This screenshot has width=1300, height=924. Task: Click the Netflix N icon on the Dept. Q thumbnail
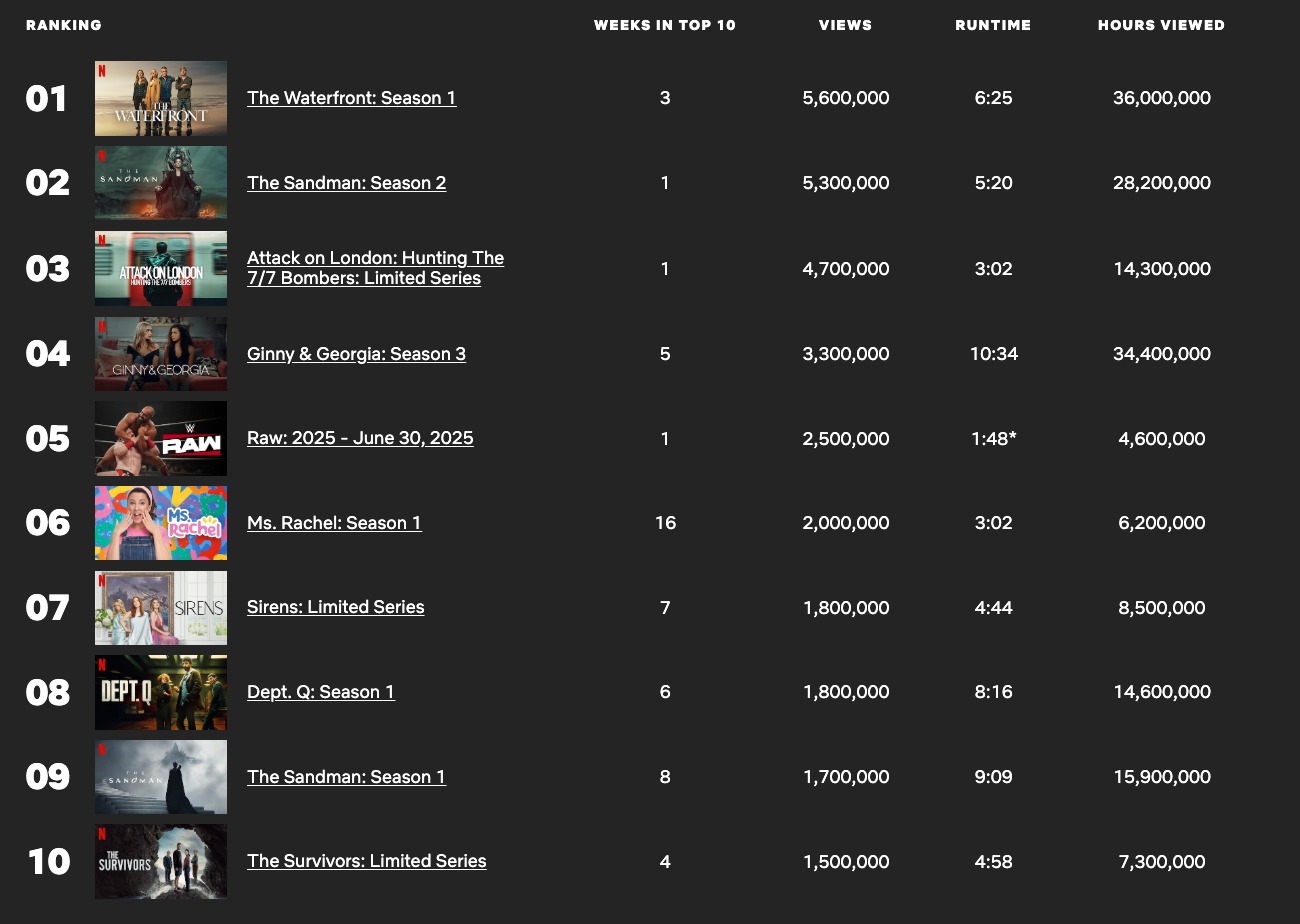[x=102, y=666]
